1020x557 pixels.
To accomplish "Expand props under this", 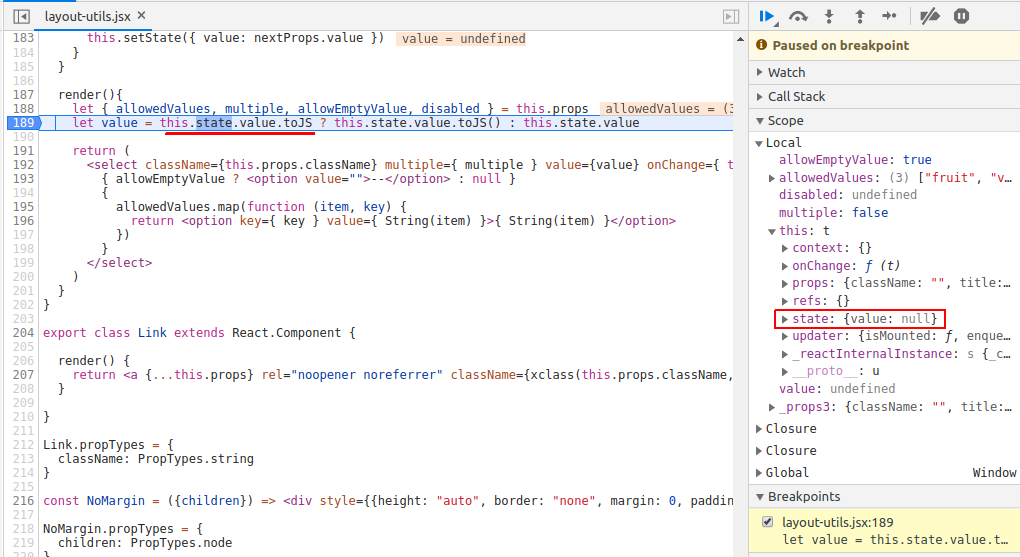I will click(x=785, y=283).
